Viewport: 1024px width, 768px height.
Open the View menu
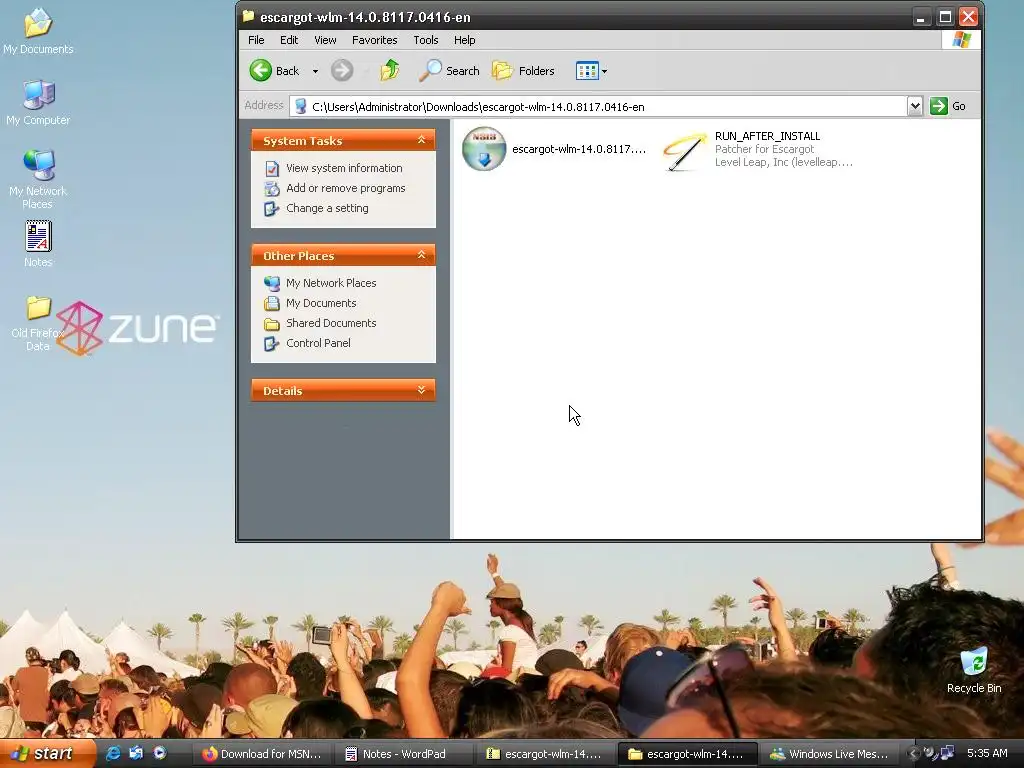tap(325, 40)
